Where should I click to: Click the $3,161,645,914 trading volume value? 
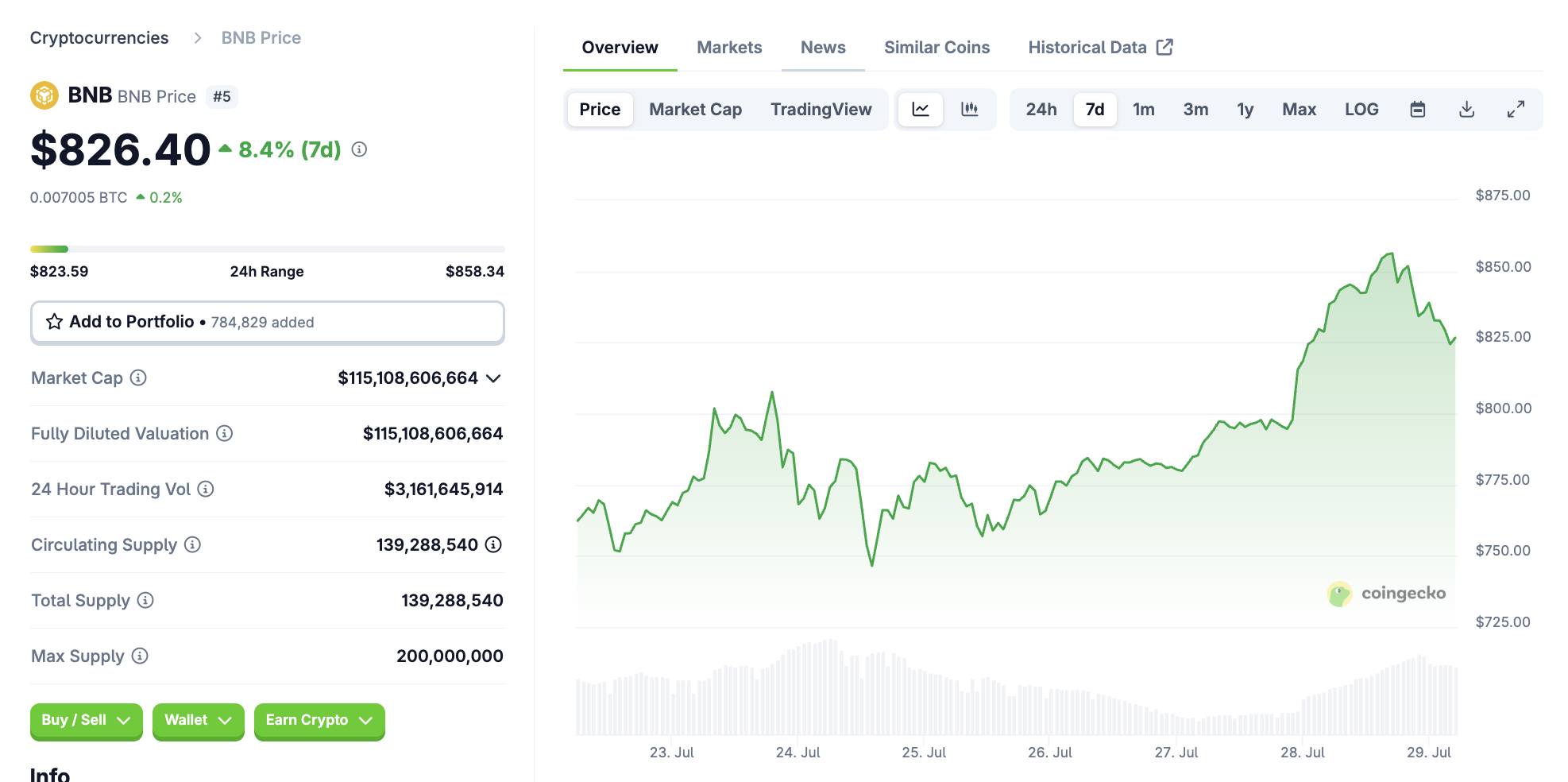pyautogui.click(x=444, y=490)
